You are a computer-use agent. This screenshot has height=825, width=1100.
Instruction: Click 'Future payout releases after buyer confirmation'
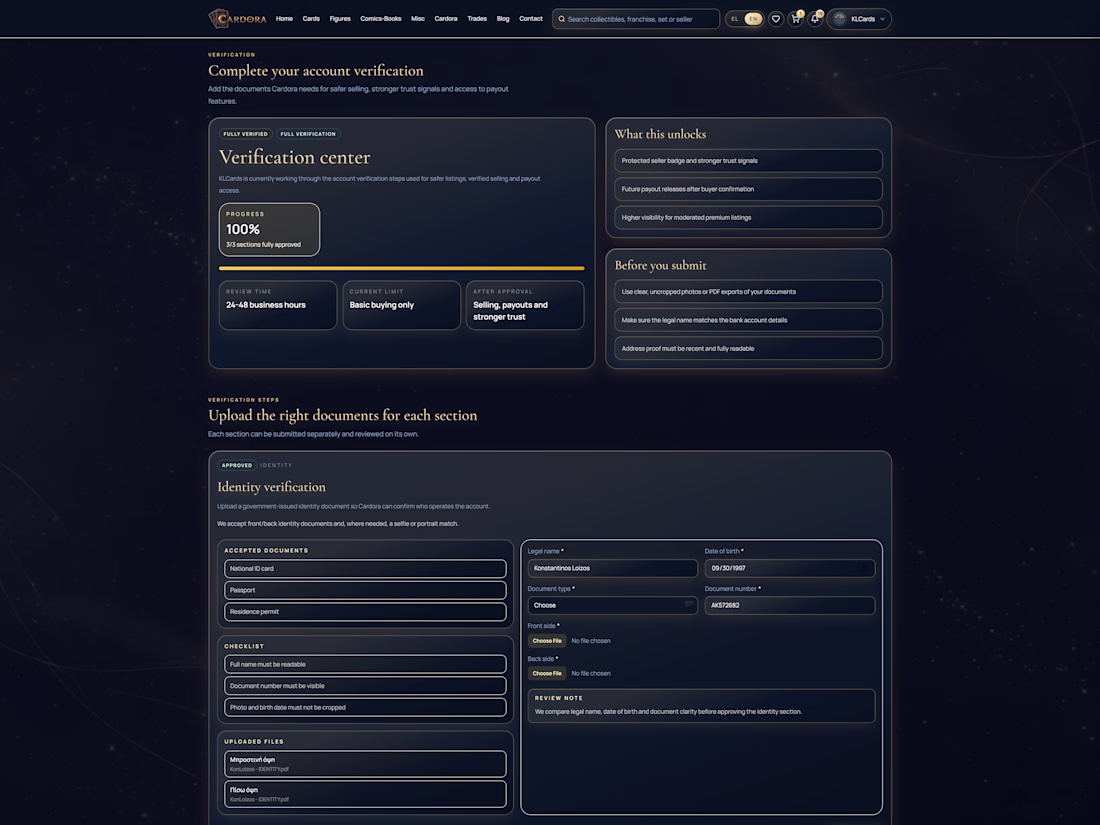coord(748,189)
